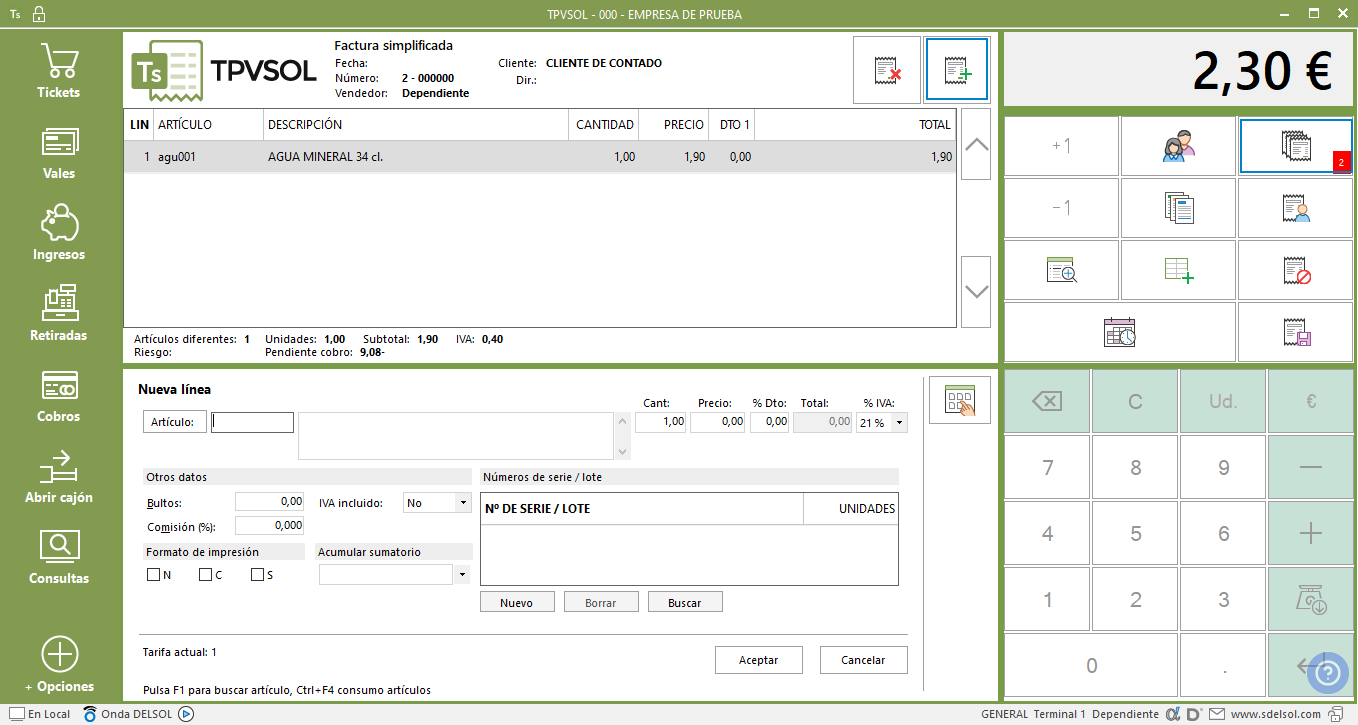1358x725 pixels.
Task: Click the cancel ticket prohibited icon
Action: pos(1296,270)
